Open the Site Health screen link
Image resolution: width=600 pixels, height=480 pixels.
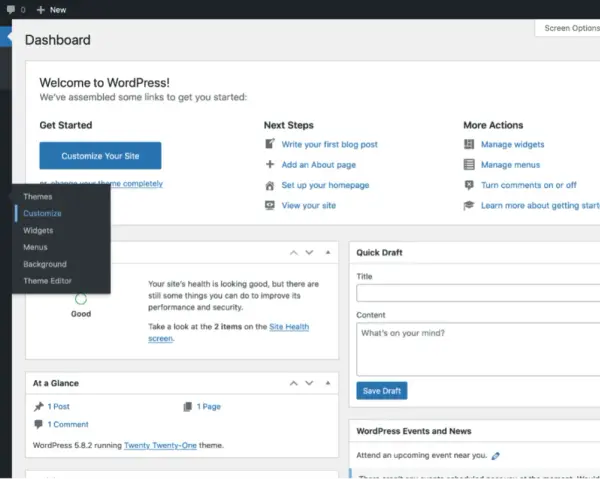click(289, 327)
